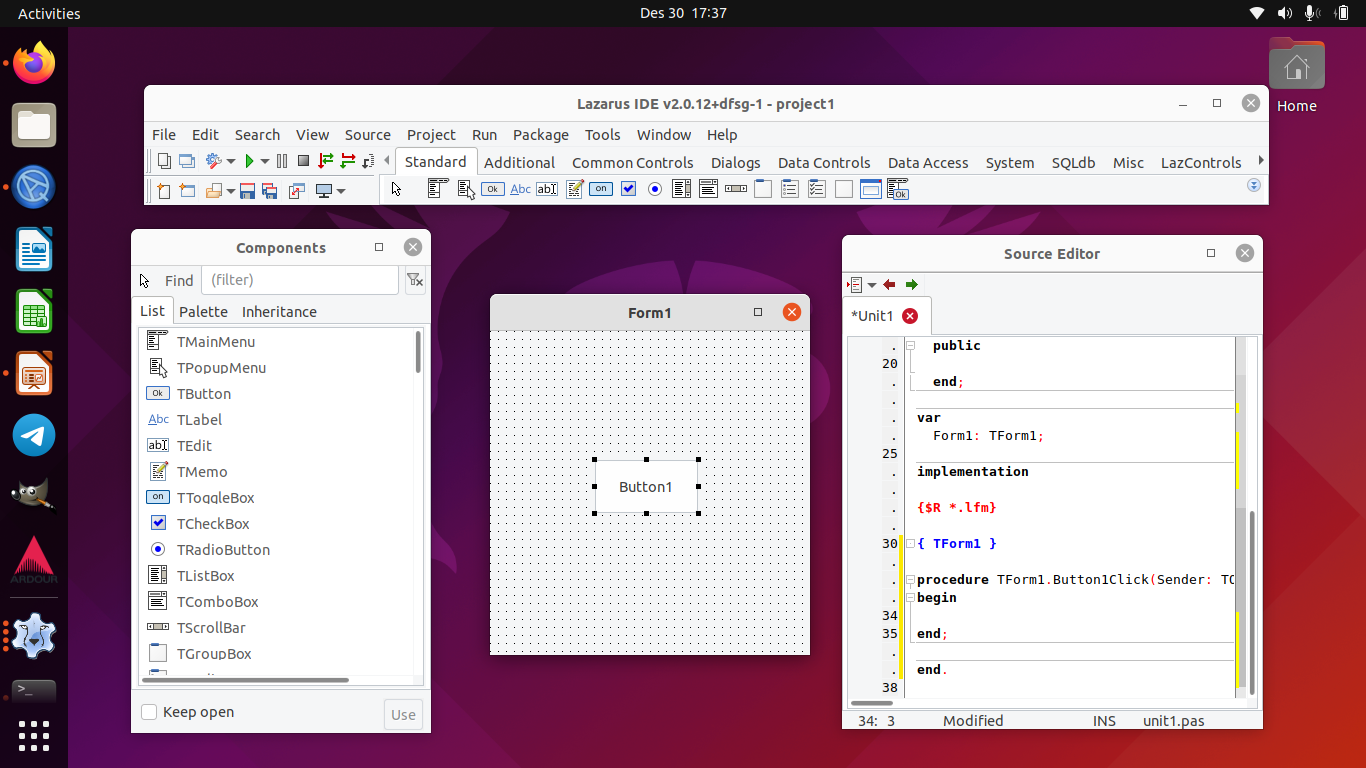The image size is (1366, 768).
Task: Switch to the Additional palette tab
Action: [519, 162]
